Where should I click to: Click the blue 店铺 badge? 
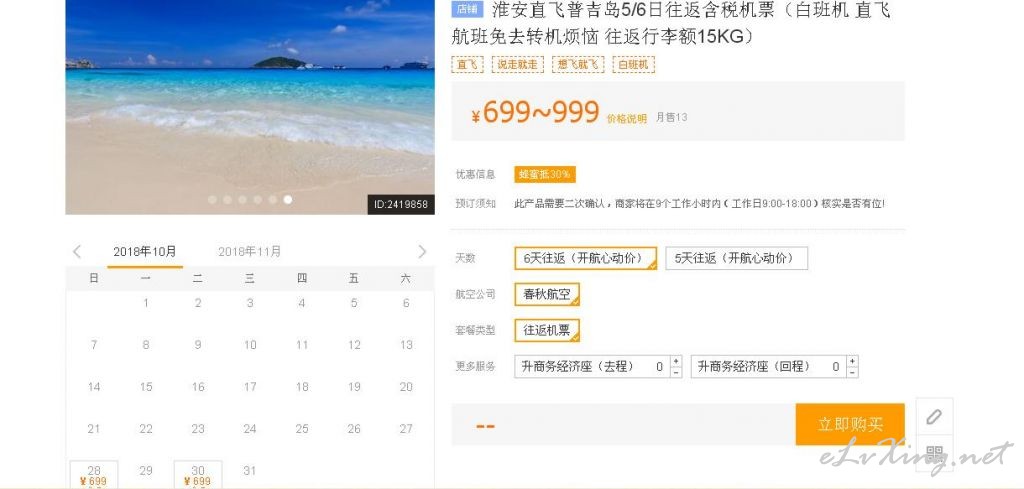[x=467, y=10]
